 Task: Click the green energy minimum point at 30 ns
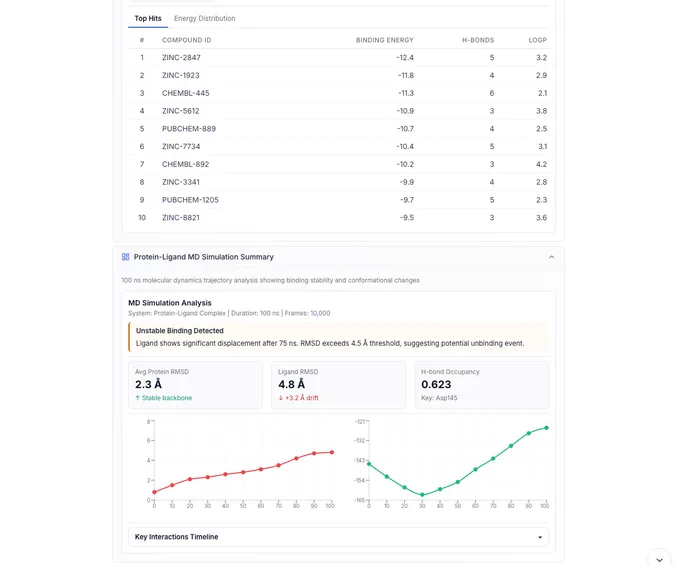pos(422,494)
